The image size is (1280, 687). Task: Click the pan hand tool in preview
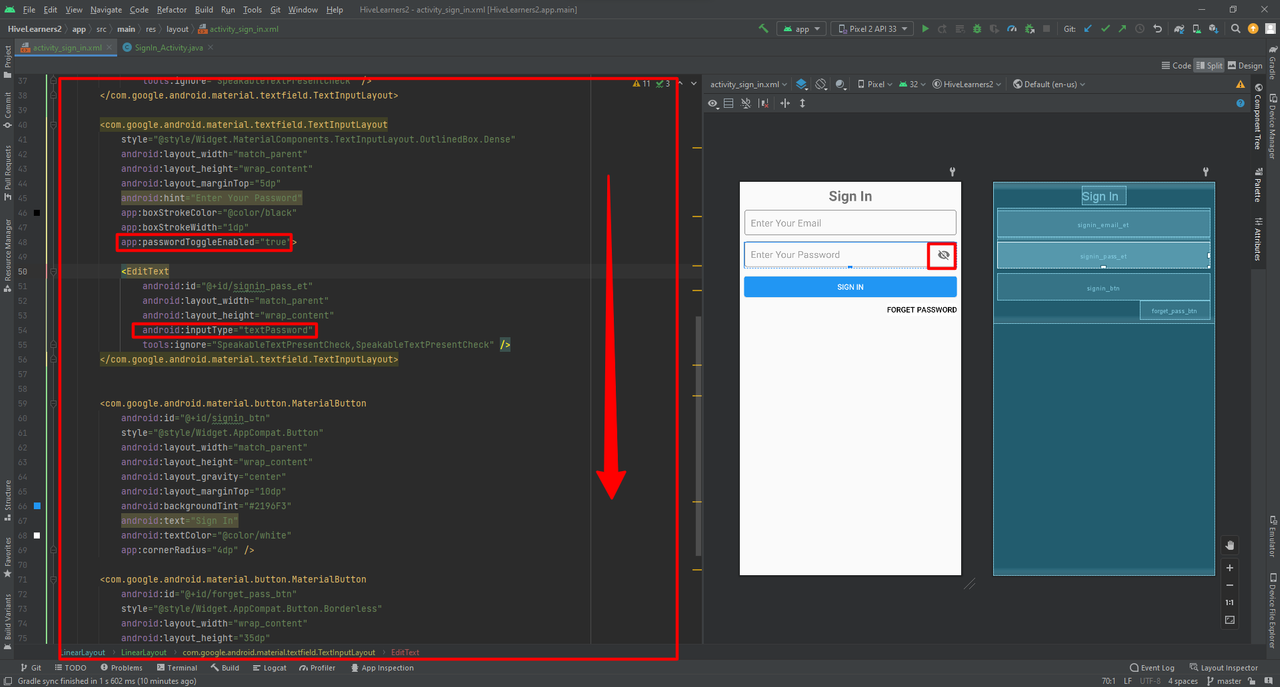pyautogui.click(x=1230, y=545)
